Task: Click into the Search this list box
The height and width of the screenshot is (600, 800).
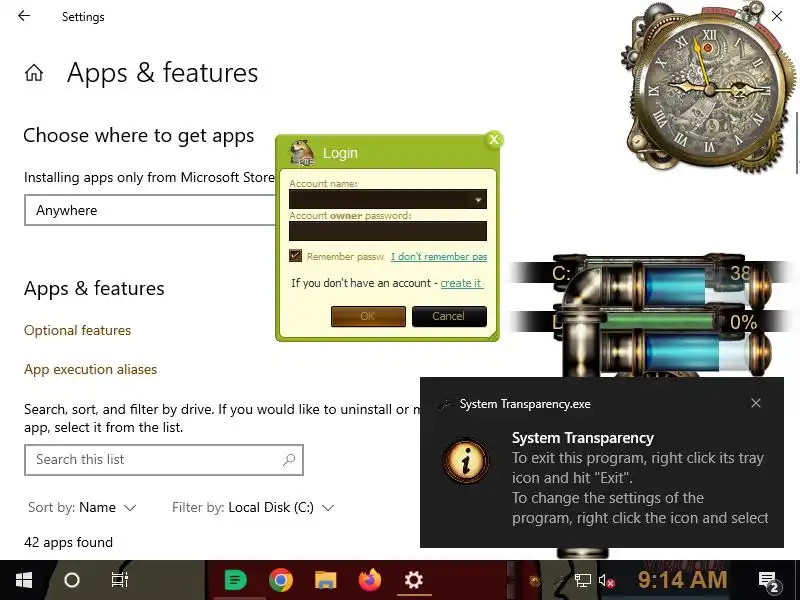Action: click(163, 460)
